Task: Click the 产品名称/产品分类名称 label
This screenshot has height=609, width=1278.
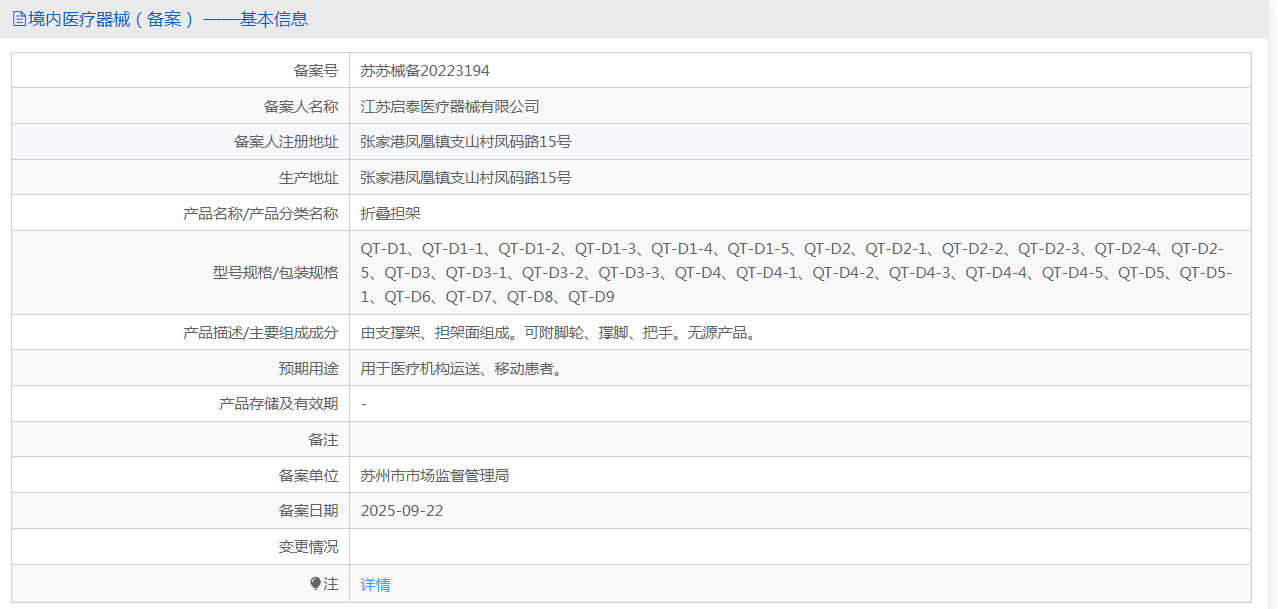Action: pos(261,214)
